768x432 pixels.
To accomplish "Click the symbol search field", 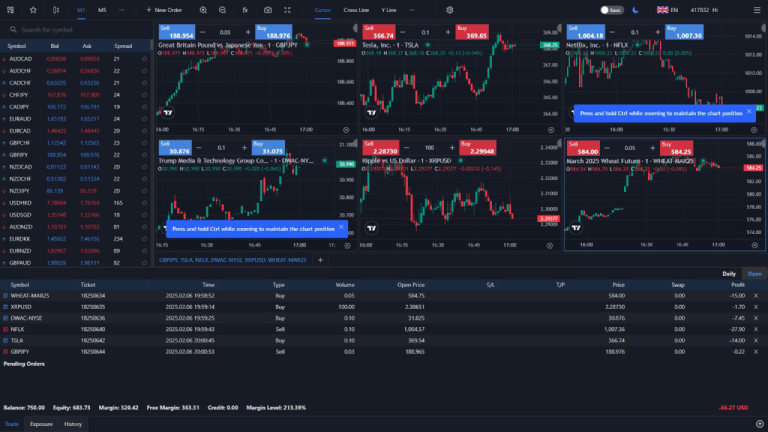I will pos(78,30).
